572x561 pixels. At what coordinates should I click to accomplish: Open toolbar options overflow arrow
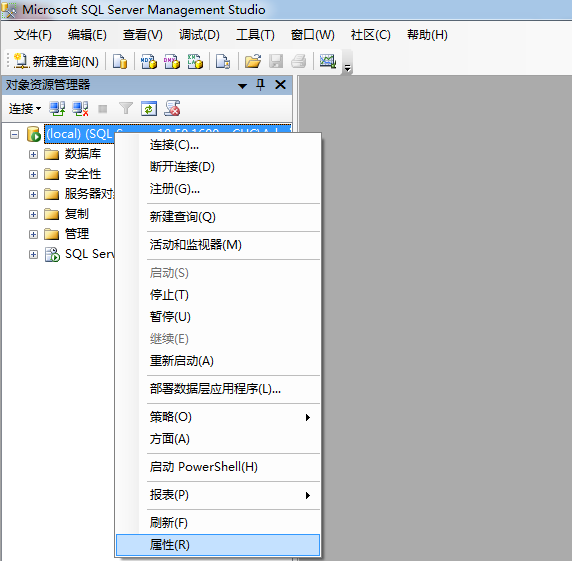pyautogui.click(x=347, y=68)
